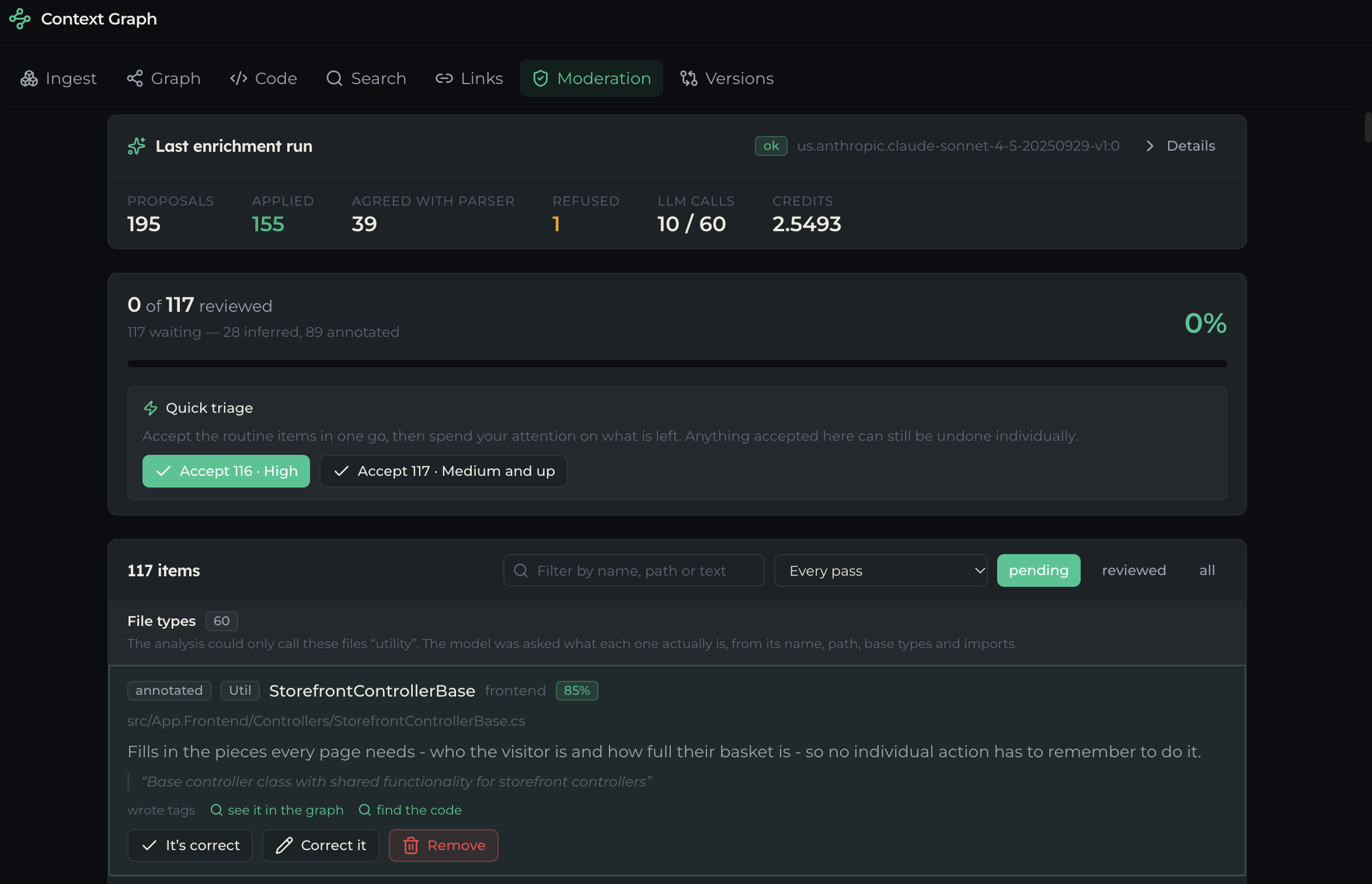Open the Every pass dropdown
Viewport: 1372px width, 884px height.
tap(880, 570)
